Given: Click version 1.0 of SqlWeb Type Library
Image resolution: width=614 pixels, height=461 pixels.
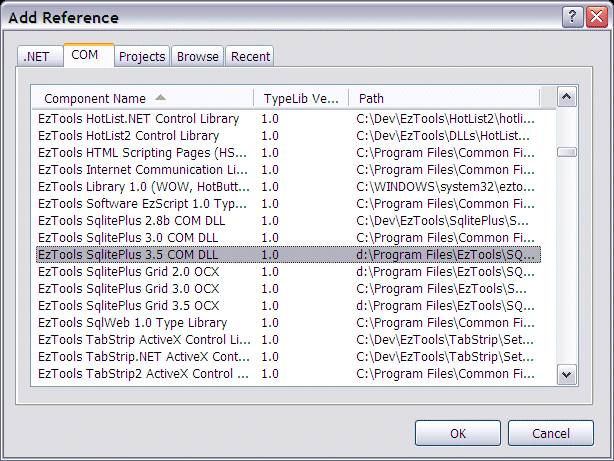Looking at the screenshot, I should point(270,323).
